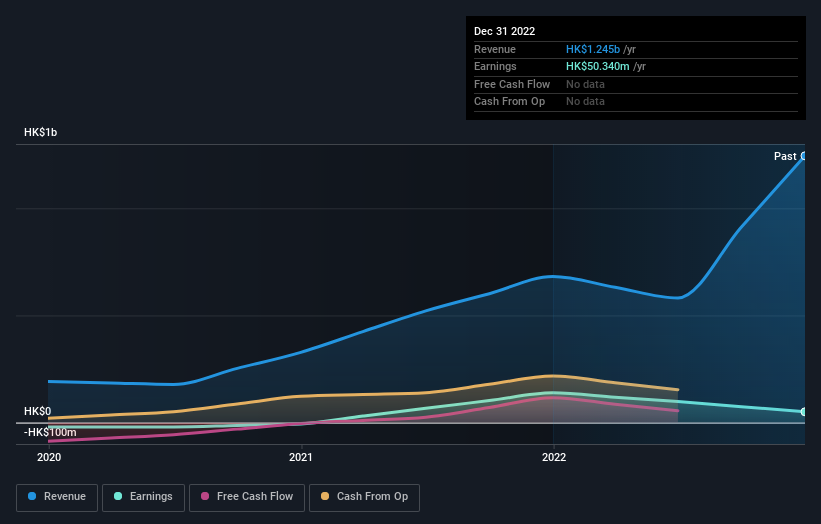Click Cash From Op row in tooltip

click(x=636, y=102)
